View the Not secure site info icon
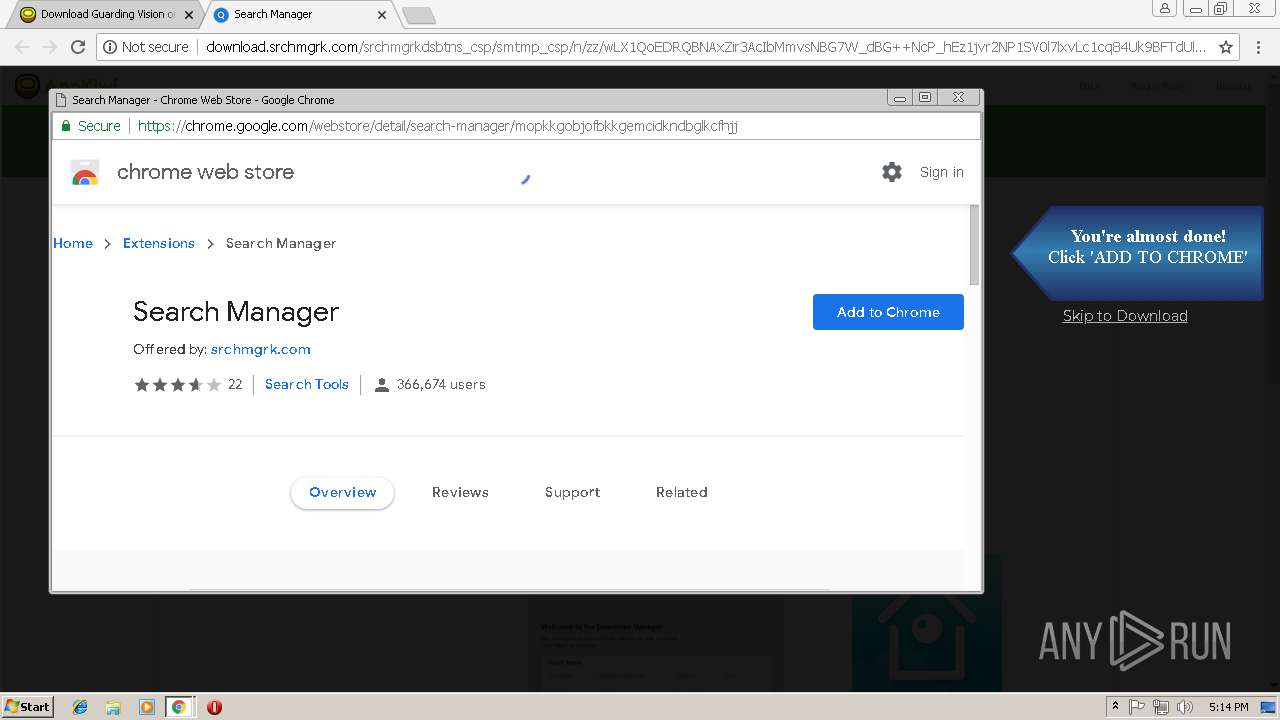This screenshot has height=720, width=1280. [110, 47]
